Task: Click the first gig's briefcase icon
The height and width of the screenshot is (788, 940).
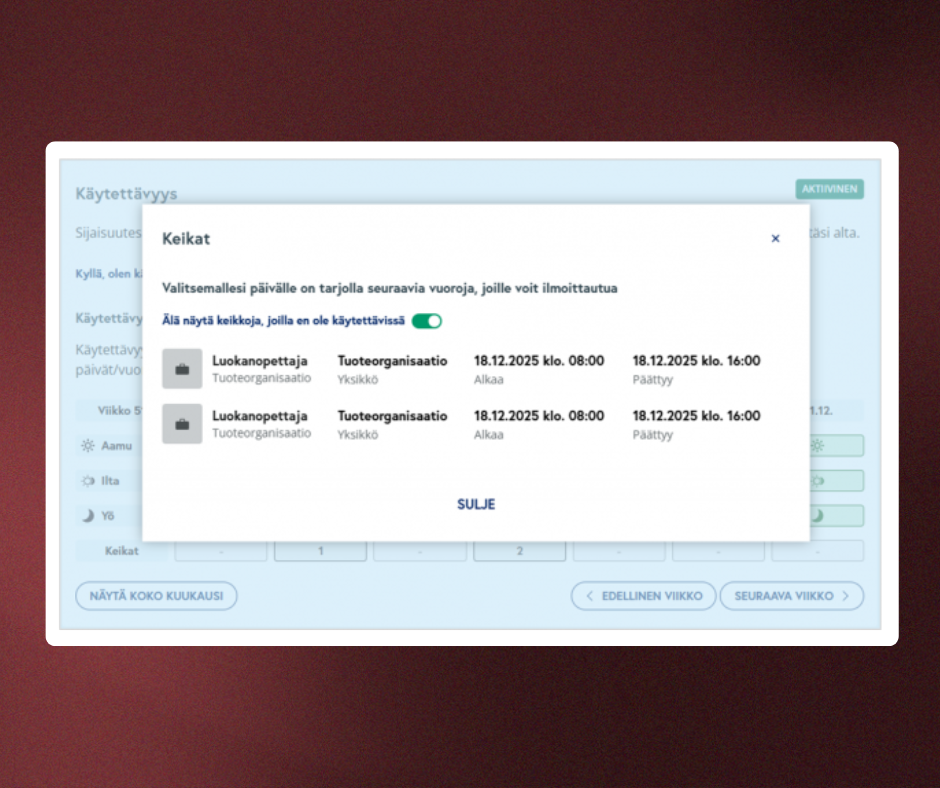Action: (182, 369)
